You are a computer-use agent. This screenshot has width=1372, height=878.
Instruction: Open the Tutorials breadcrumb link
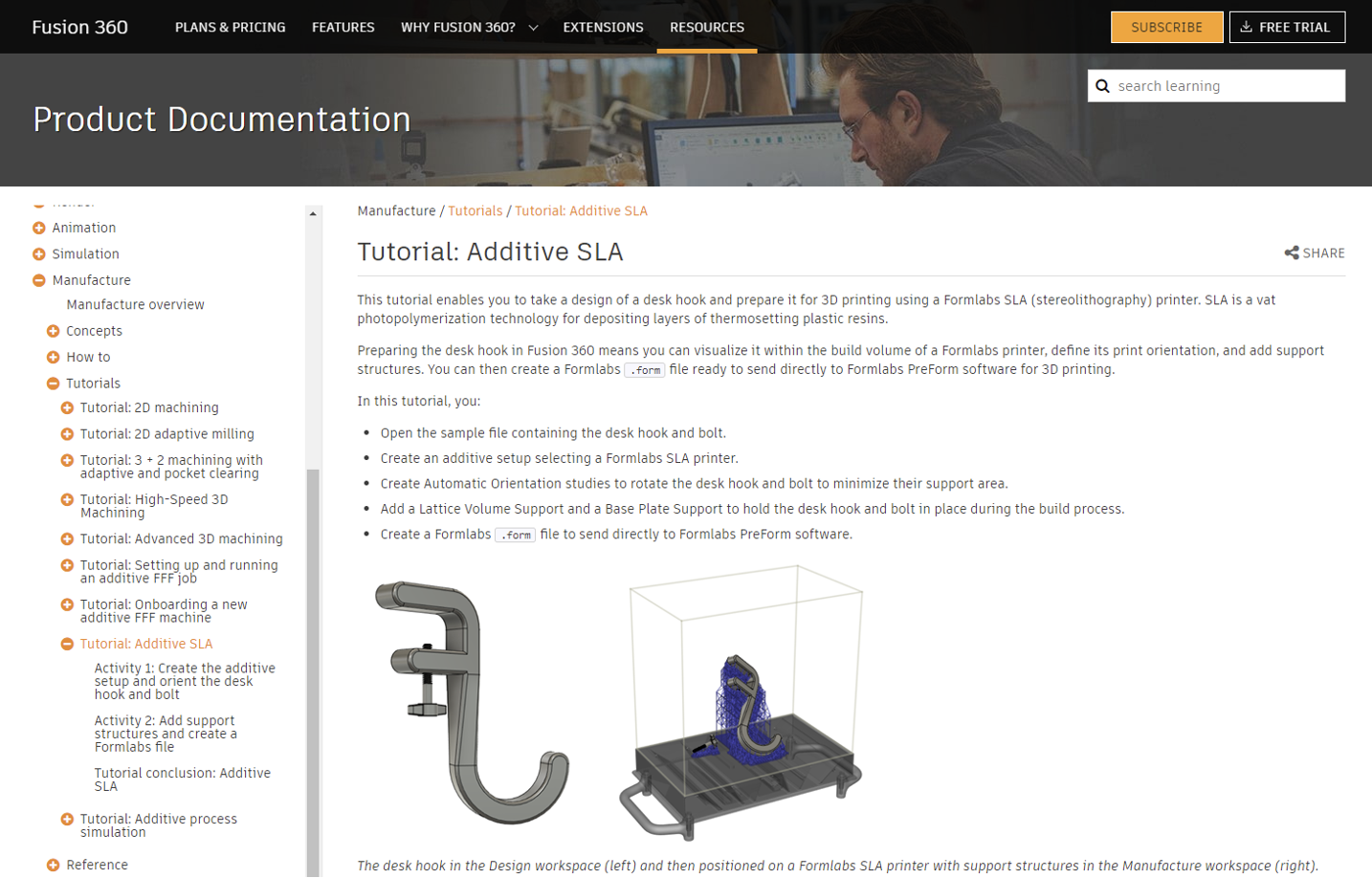coord(475,210)
